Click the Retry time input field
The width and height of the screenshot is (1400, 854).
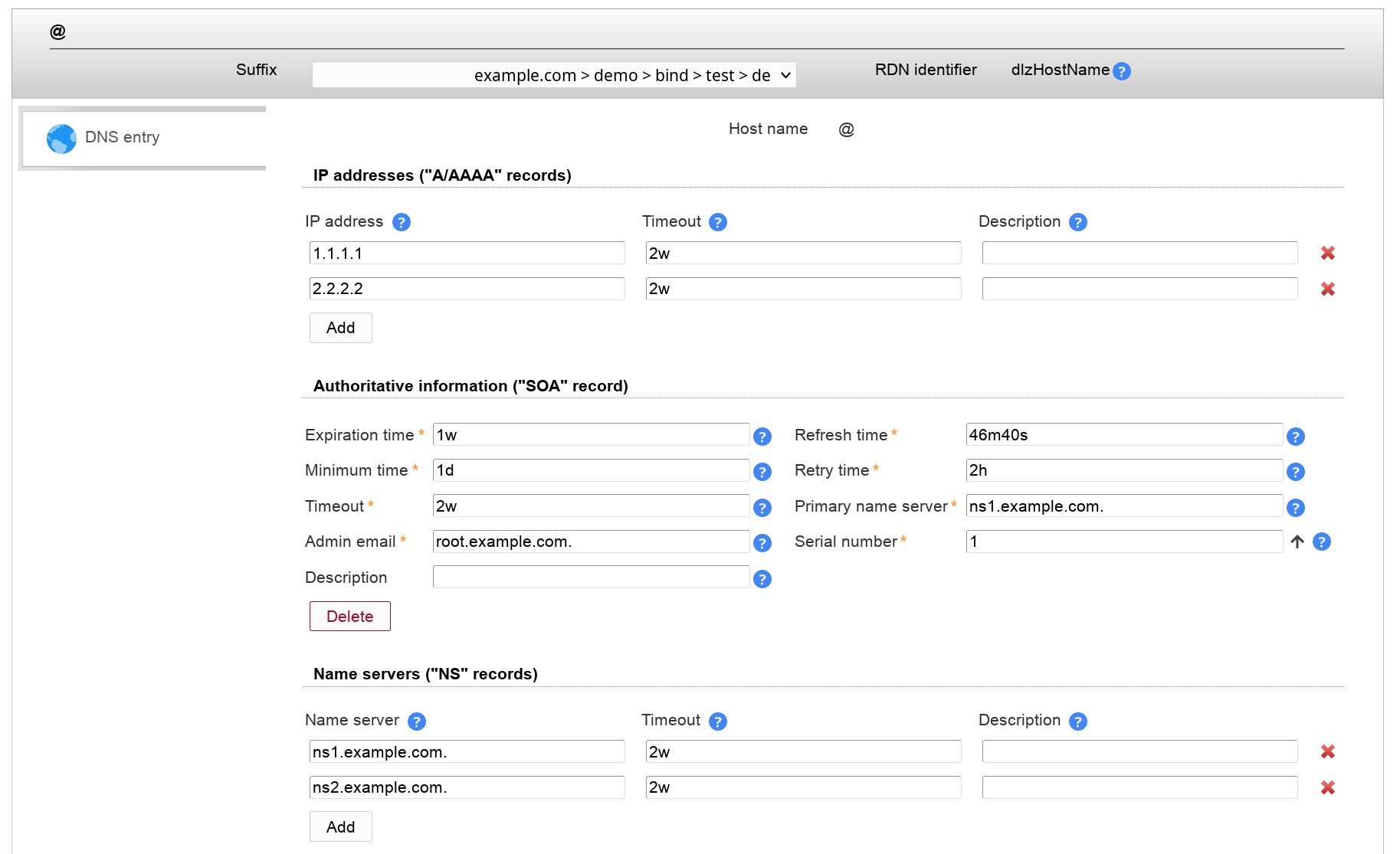[x=1123, y=470]
